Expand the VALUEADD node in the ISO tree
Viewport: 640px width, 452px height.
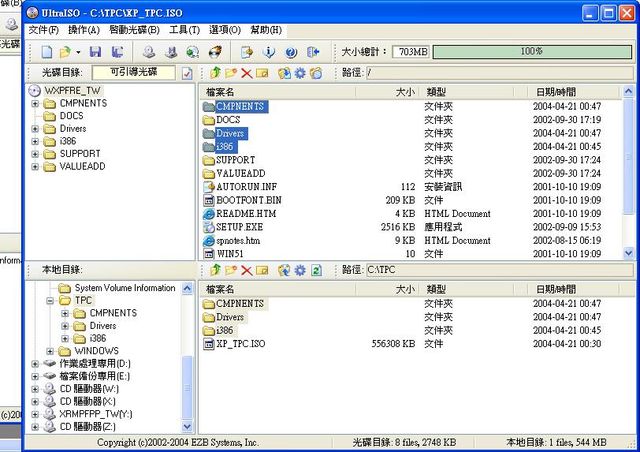coord(35,167)
